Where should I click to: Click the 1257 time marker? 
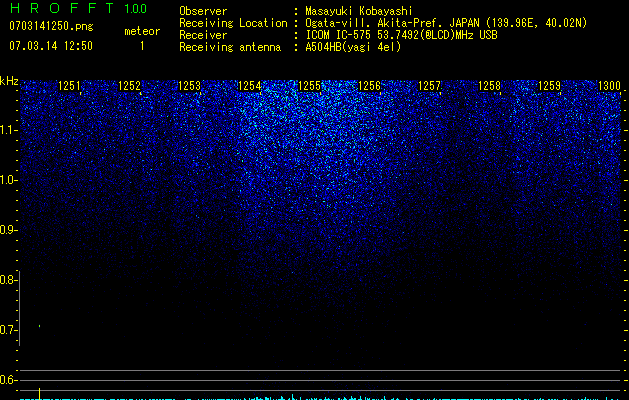[x=429, y=86]
